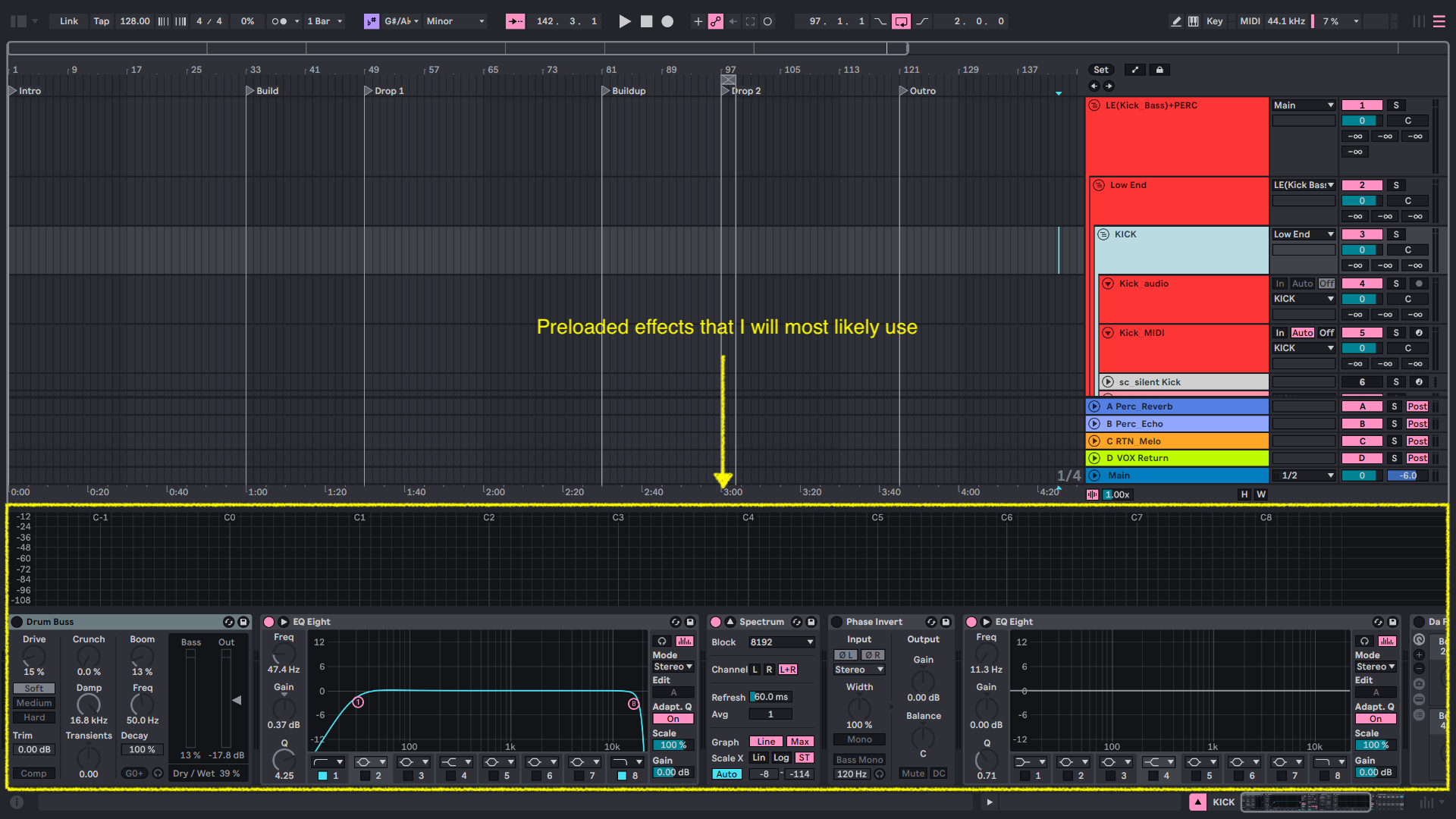The image size is (1456, 819).
Task: Toggle the loop switch icon
Action: [901, 21]
